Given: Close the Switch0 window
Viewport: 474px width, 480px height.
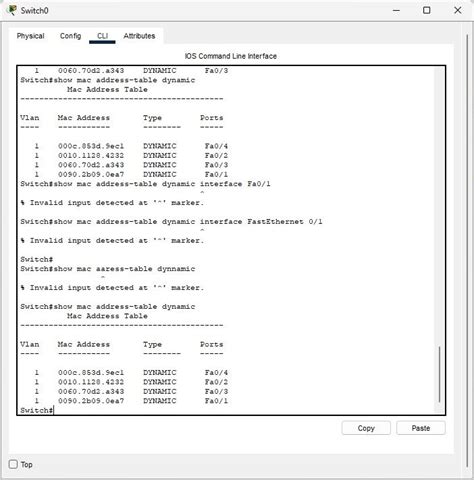Looking at the screenshot, I should pos(458,10).
